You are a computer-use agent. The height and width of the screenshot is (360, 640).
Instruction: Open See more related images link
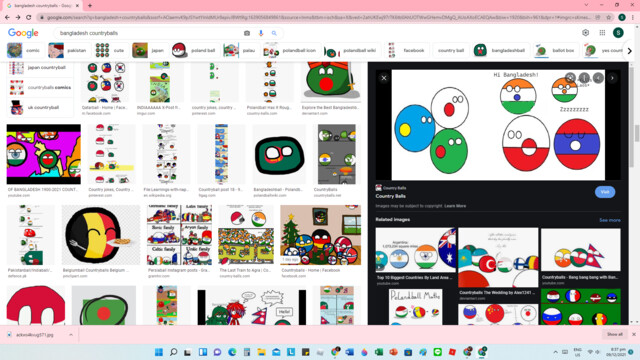pyautogui.click(x=610, y=220)
